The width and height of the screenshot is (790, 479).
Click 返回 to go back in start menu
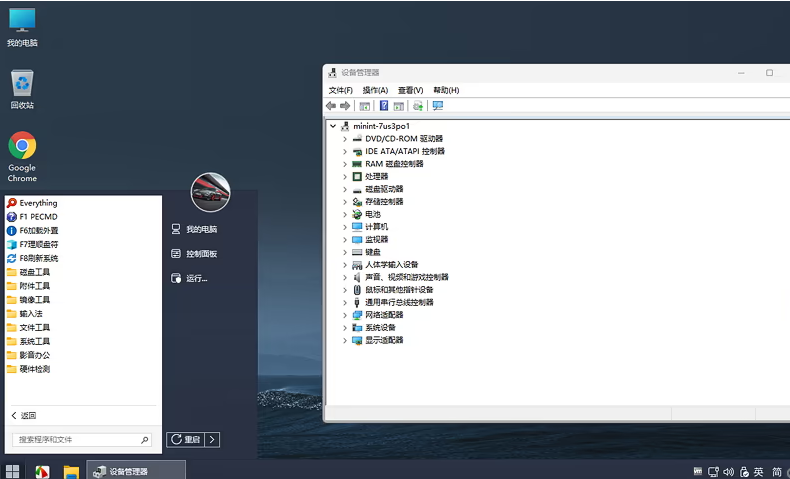click(x=24, y=416)
